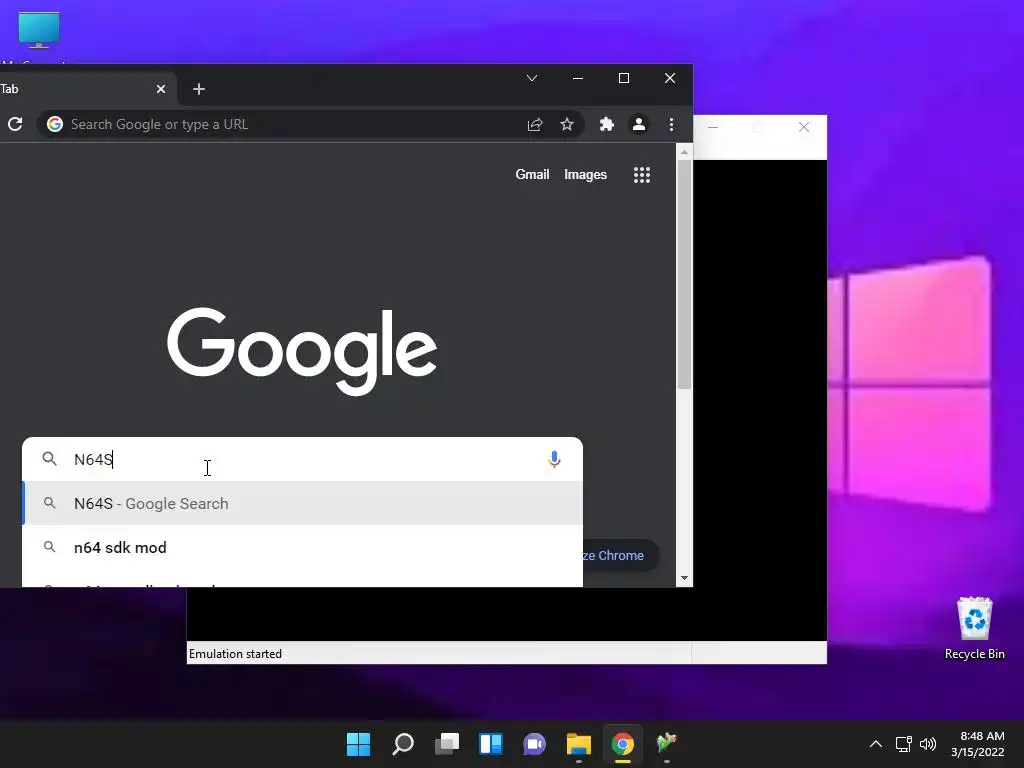Click the Chrome page vertical scrollbar thumb
Image resolution: width=1024 pixels, height=768 pixels.
pyautogui.click(x=684, y=274)
